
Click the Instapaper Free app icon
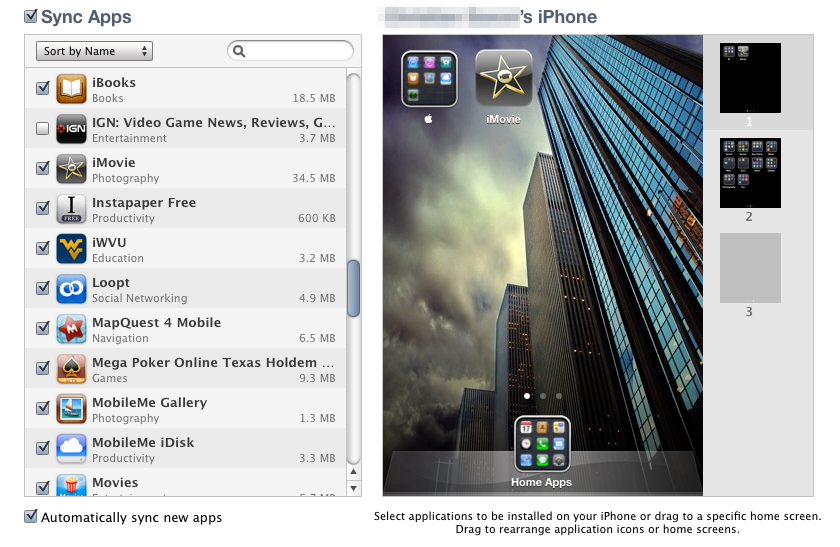pyautogui.click(x=71, y=209)
